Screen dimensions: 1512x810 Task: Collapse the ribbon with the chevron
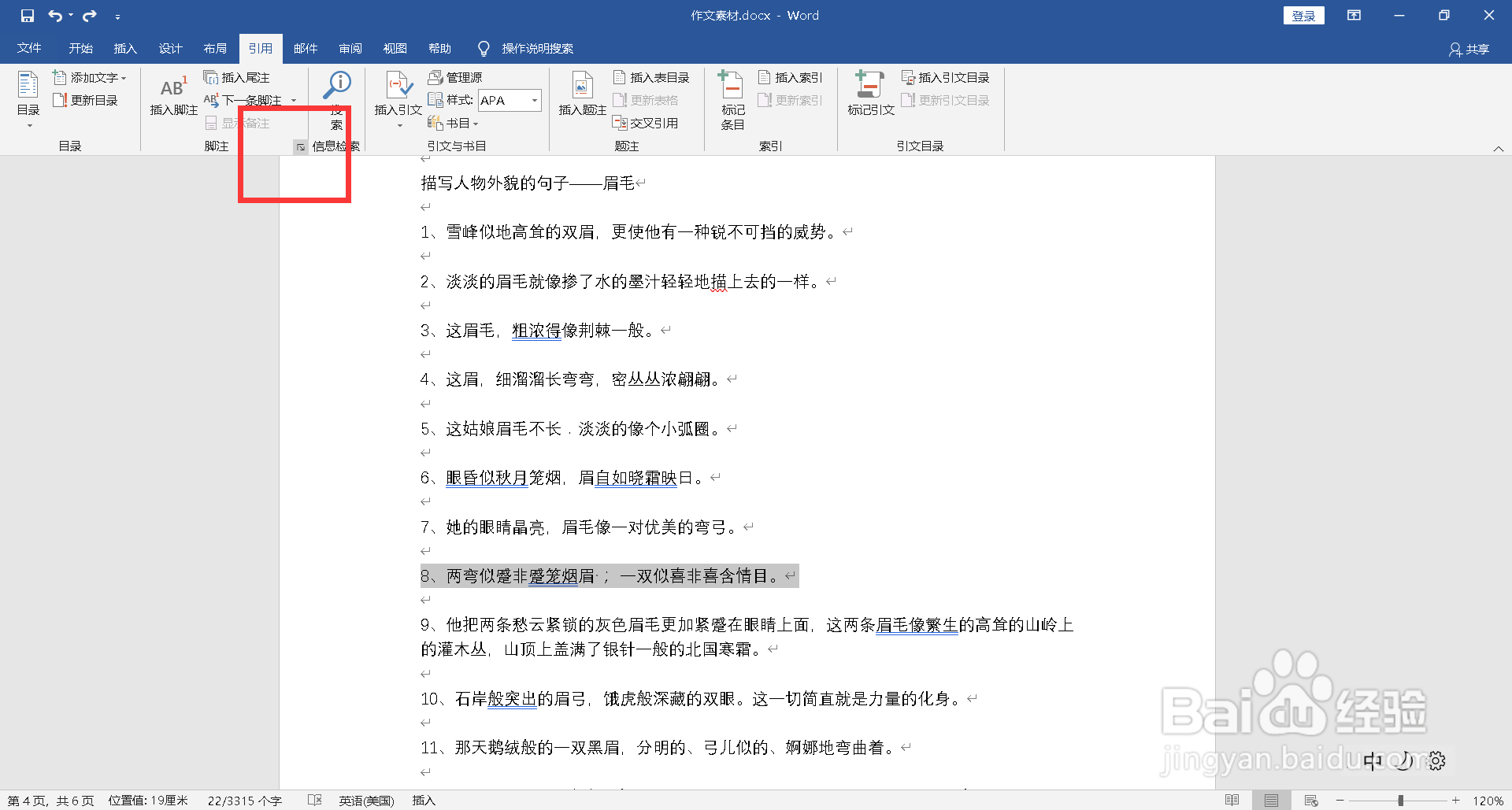(1498, 149)
